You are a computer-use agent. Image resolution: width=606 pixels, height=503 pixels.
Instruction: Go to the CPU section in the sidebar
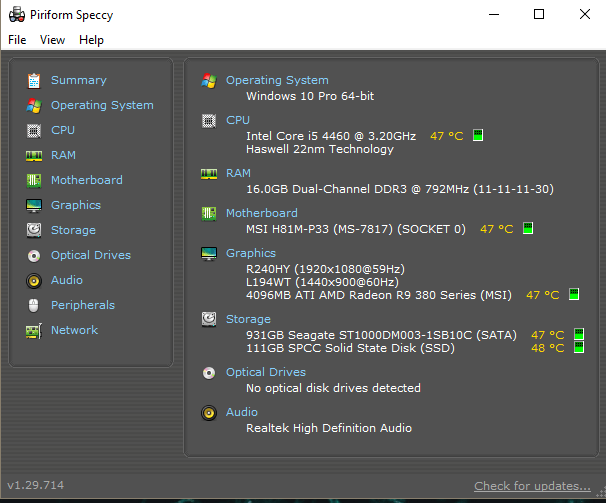63,130
